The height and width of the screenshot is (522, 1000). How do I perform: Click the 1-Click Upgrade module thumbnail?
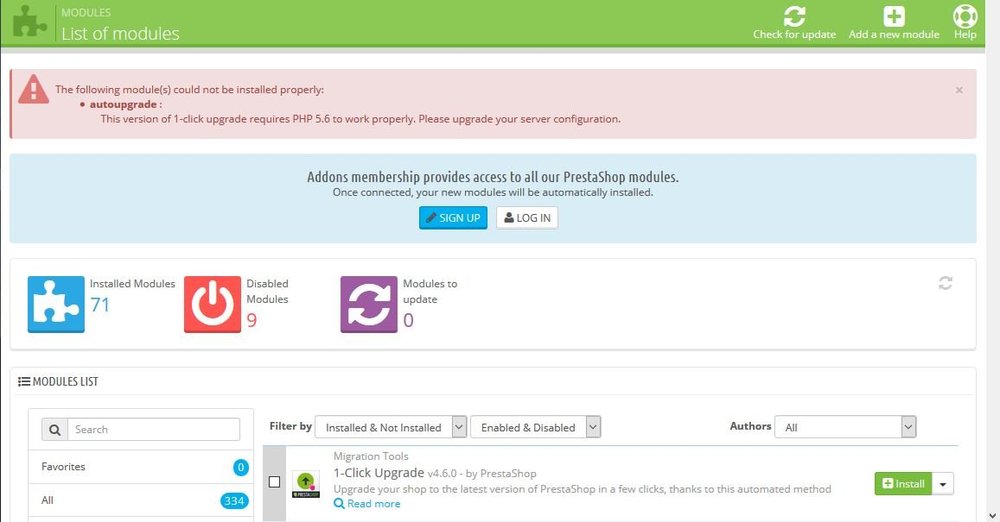305,484
